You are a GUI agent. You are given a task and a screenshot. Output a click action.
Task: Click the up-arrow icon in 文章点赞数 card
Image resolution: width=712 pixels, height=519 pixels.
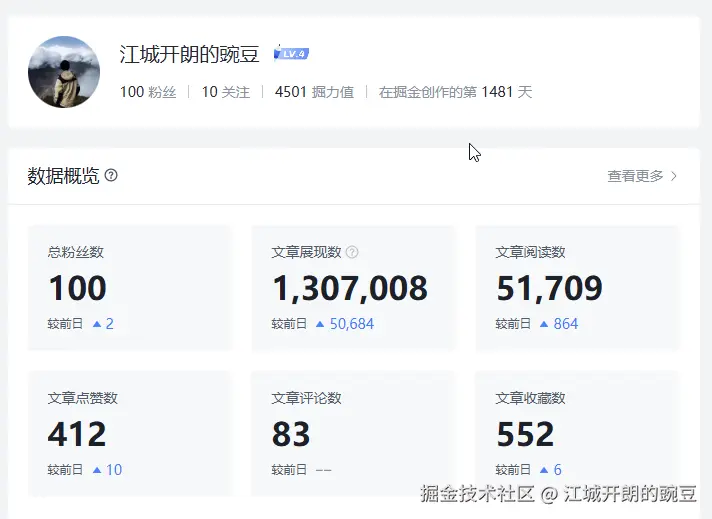pyautogui.click(x=97, y=470)
